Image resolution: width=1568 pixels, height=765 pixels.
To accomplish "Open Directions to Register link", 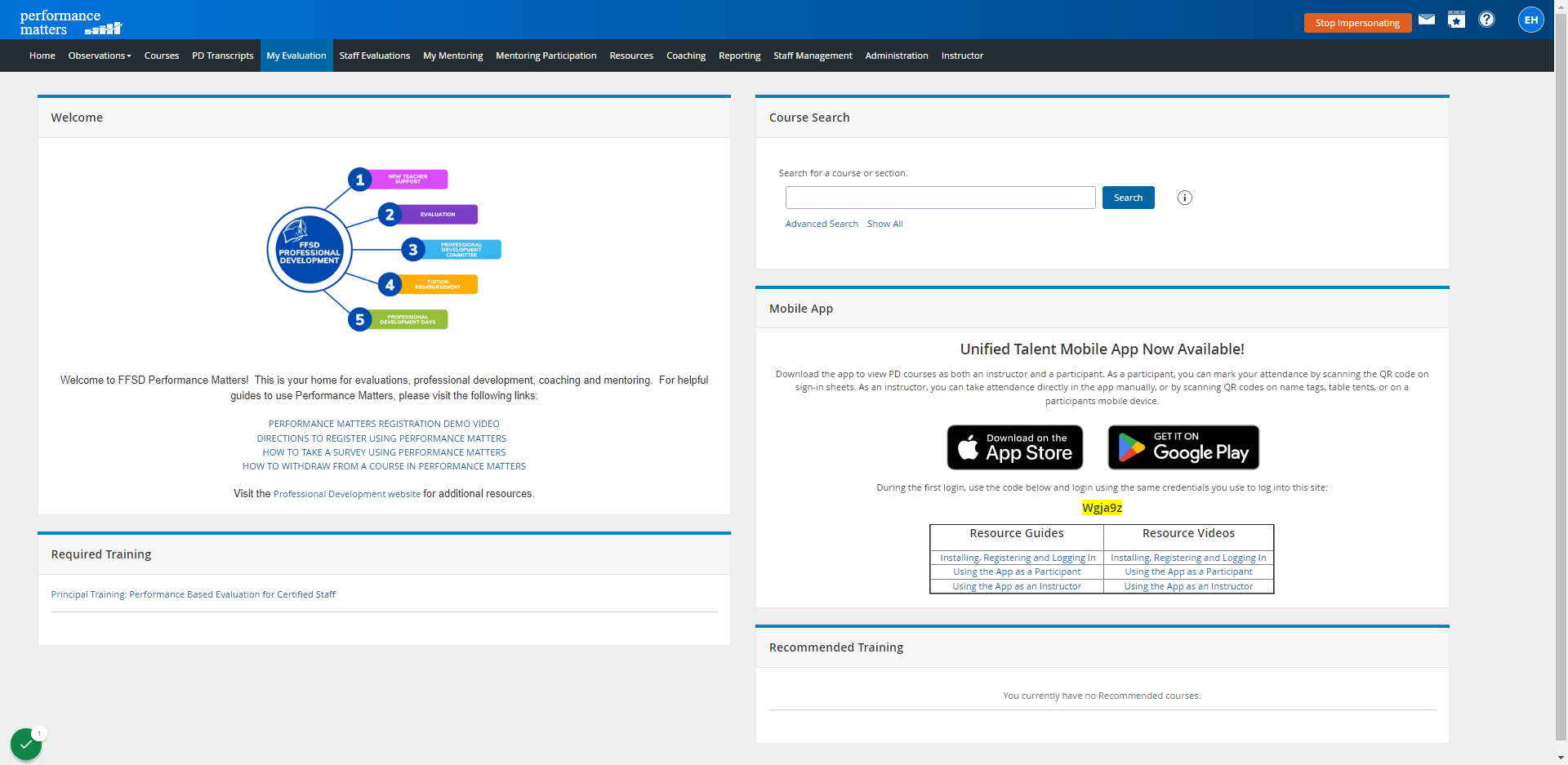I will click(x=381, y=438).
